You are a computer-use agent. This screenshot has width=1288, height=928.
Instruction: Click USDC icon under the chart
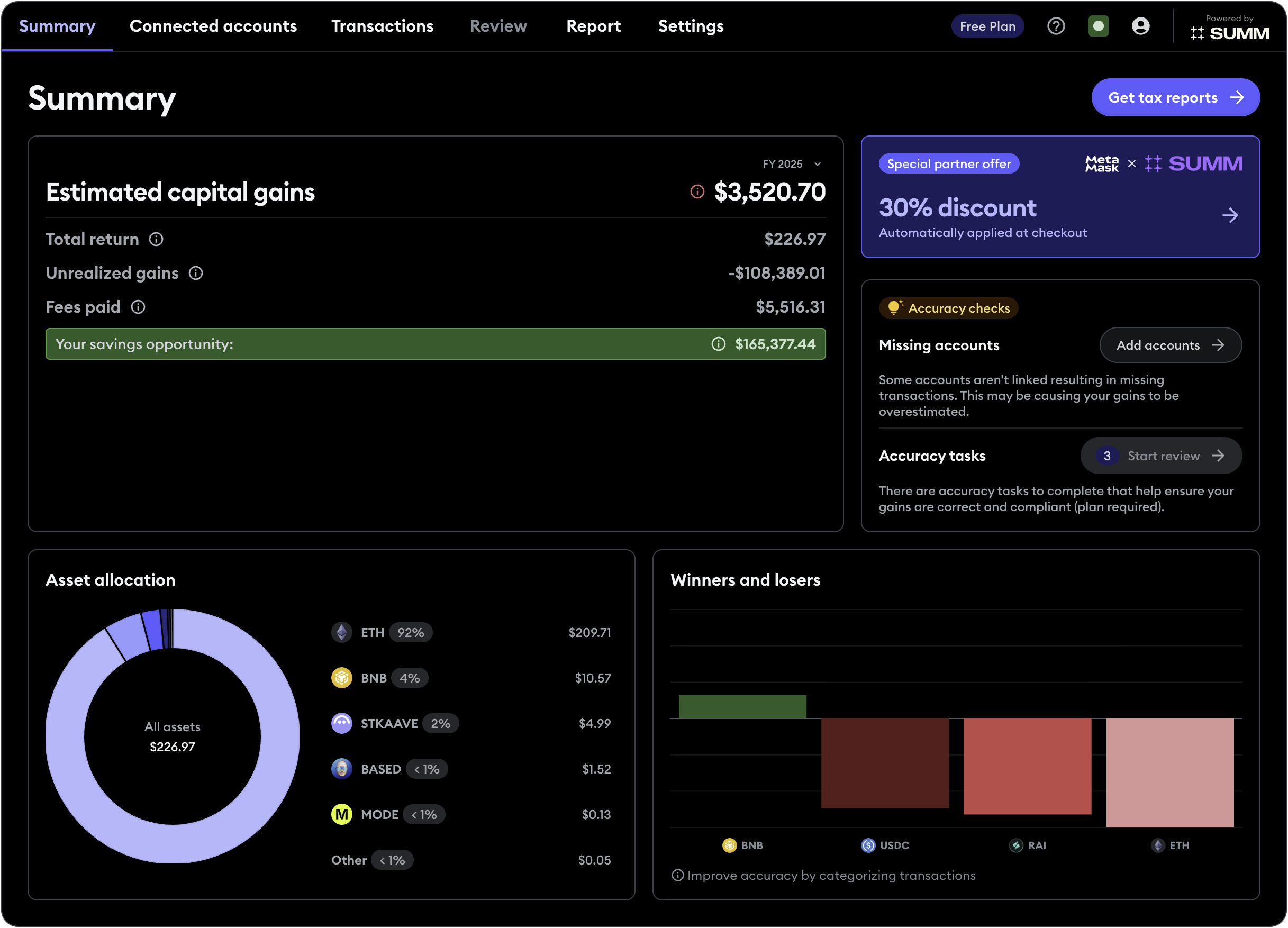point(868,845)
